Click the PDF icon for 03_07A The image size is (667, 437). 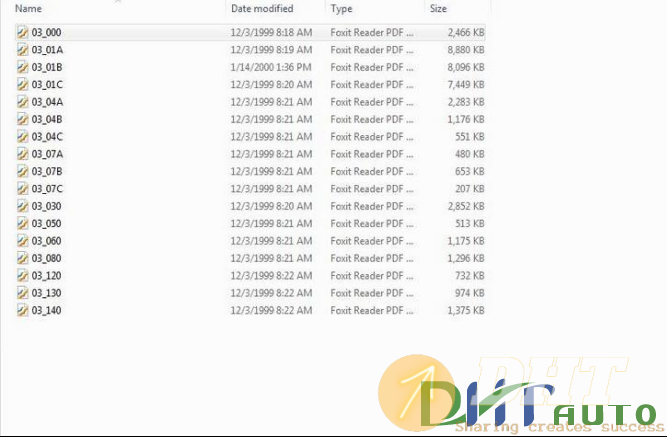coord(23,154)
